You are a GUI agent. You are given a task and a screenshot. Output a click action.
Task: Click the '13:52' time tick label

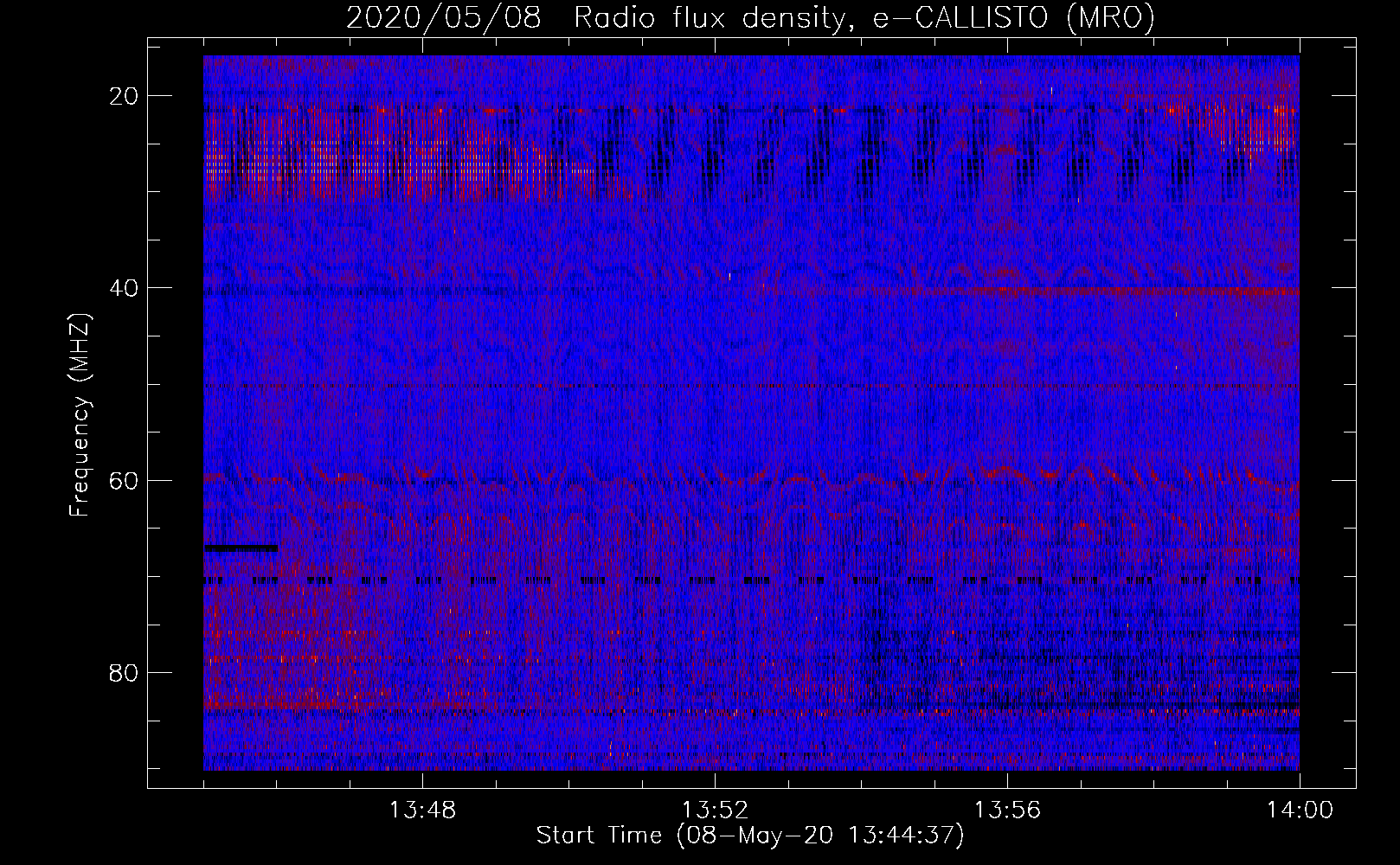715,811
